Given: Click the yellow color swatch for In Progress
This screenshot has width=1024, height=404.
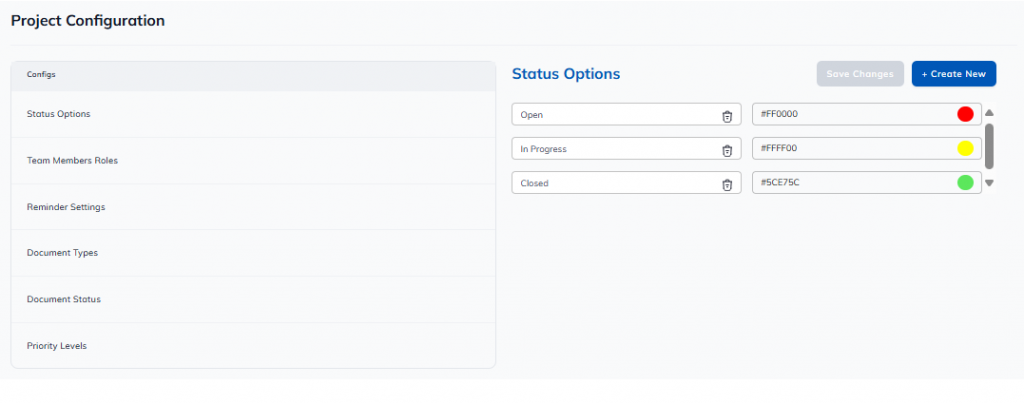Looking at the screenshot, I should pos(965,149).
